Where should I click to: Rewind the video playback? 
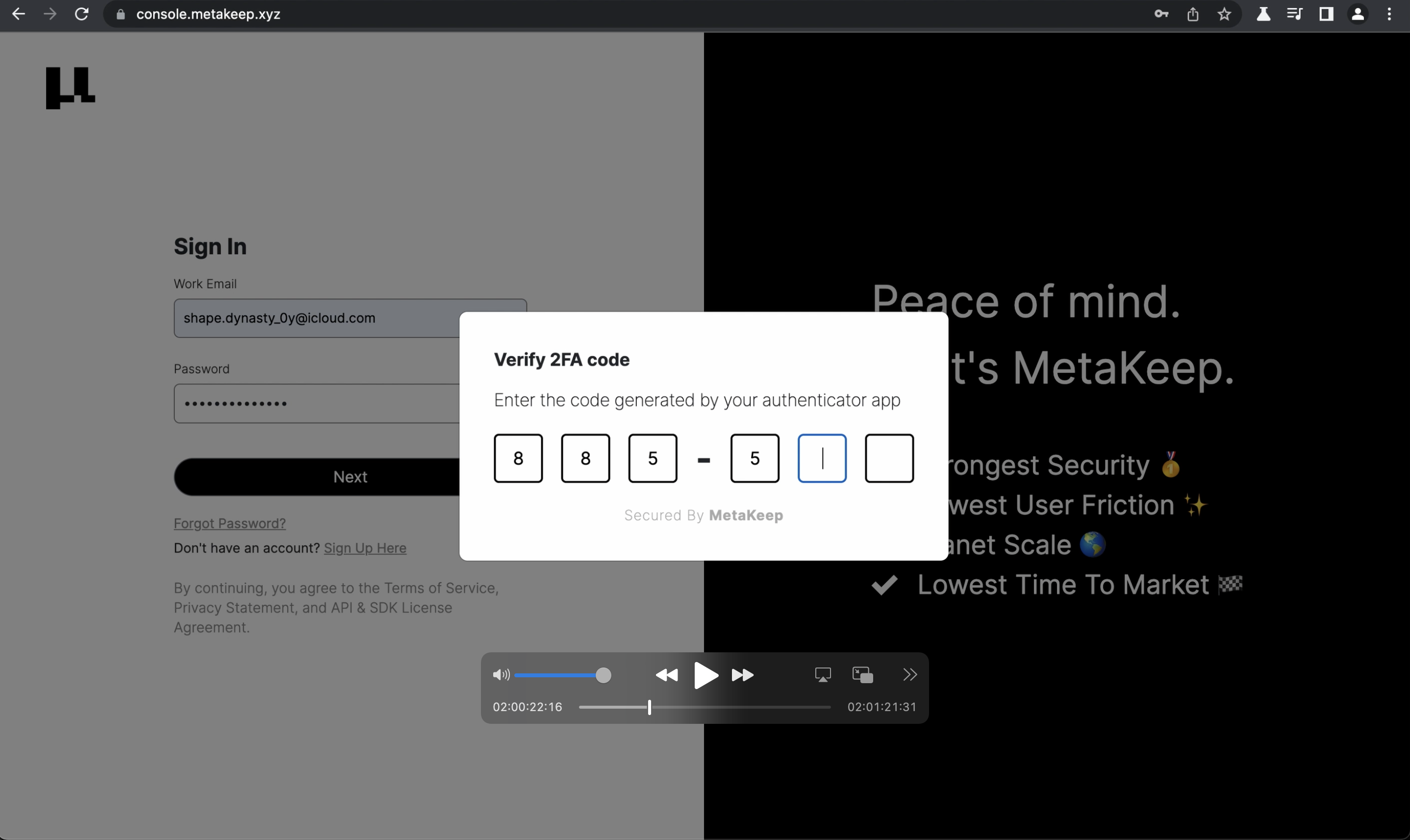point(666,675)
